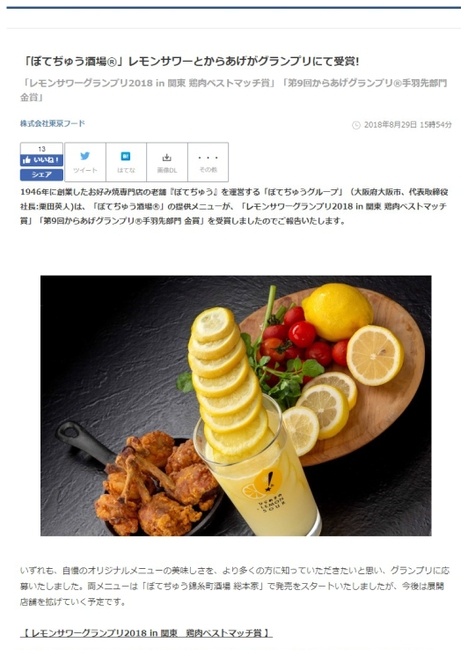Click the Facebook like count 13
Screen dimensions: 468x657
click(x=41, y=149)
